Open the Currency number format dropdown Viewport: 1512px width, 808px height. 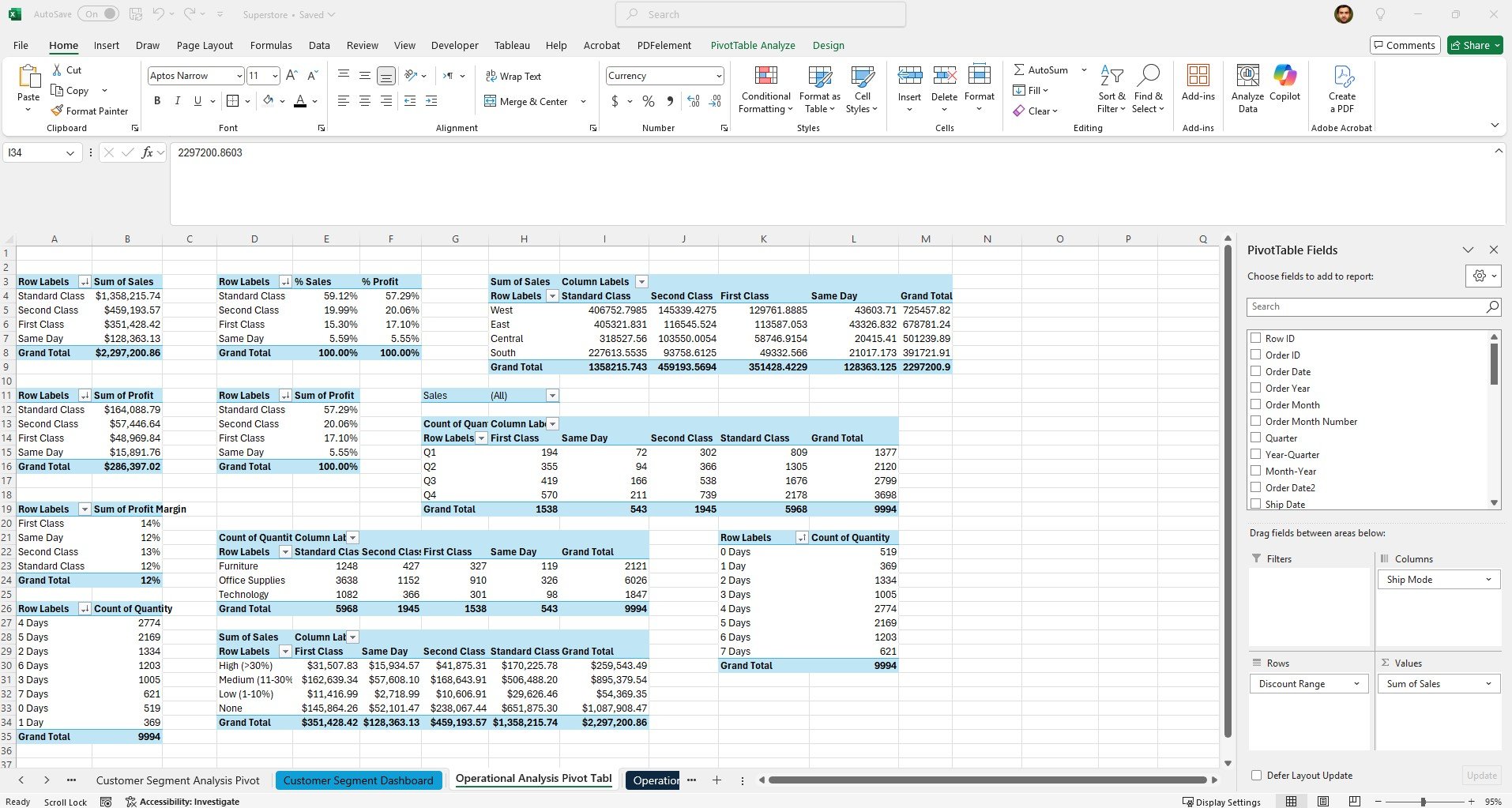tap(718, 76)
